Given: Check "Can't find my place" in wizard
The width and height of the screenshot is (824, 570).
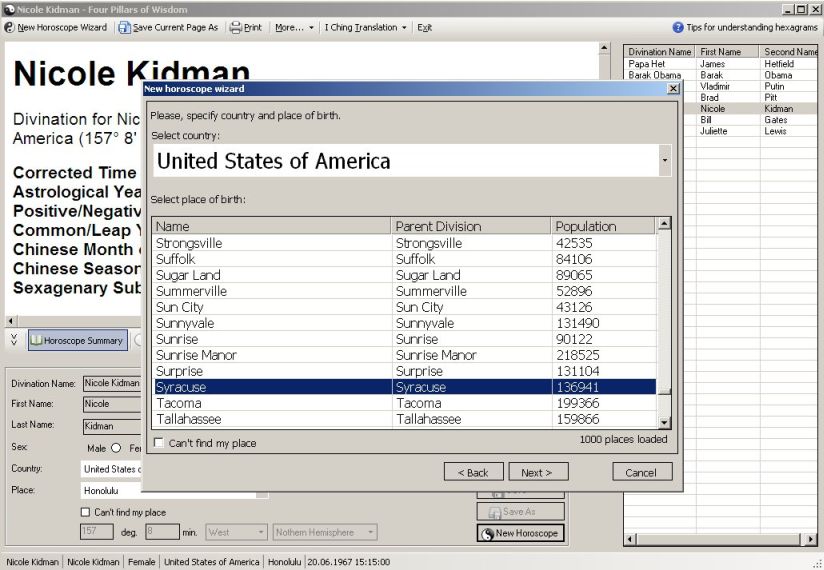Looking at the screenshot, I should 159,443.
